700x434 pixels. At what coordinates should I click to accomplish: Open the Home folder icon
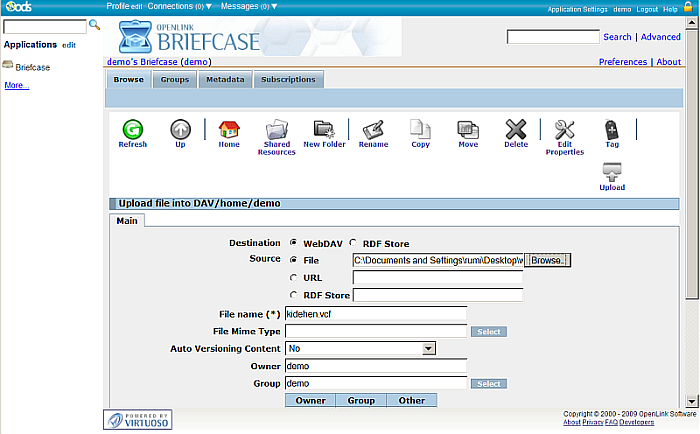point(229,130)
